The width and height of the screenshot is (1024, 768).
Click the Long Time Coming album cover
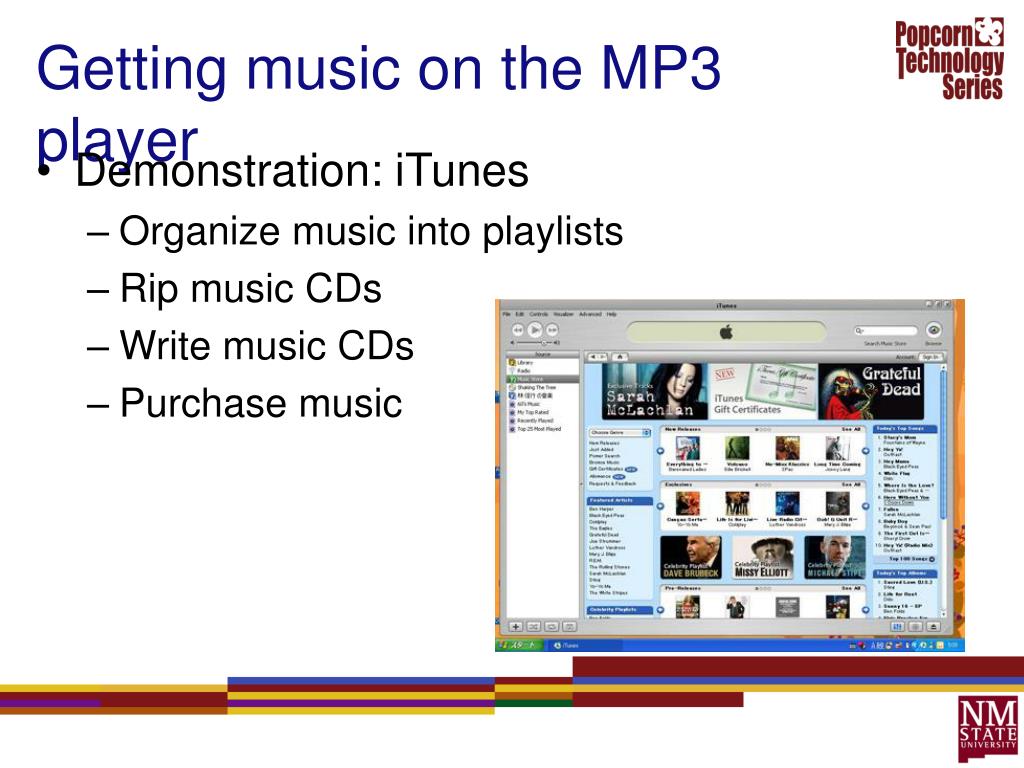pyautogui.click(x=837, y=448)
